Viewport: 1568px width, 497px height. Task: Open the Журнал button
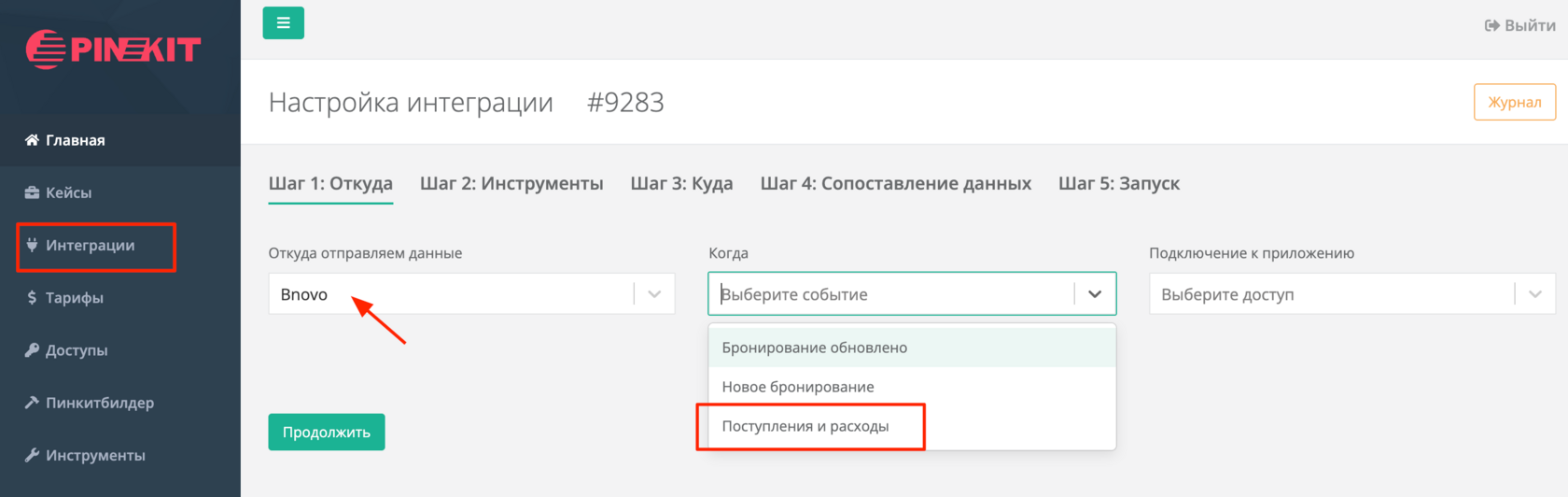point(1515,102)
